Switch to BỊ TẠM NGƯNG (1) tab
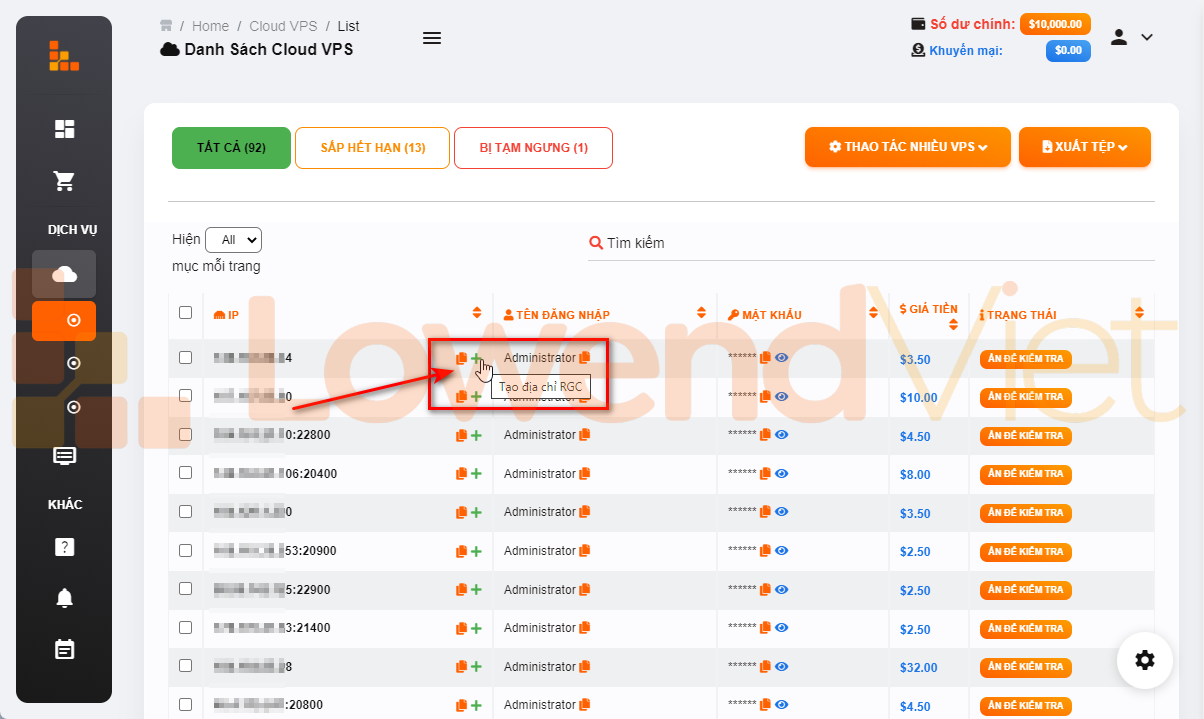The height and width of the screenshot is (719, 1204). 533,148
